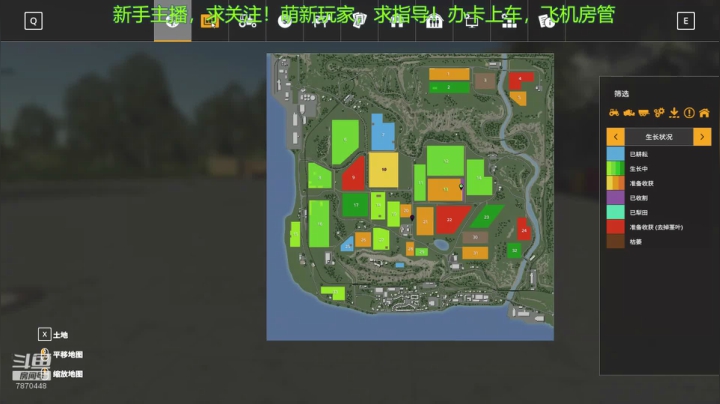720x404 pixels.
Task: Click the black map marker near field 20
Action: coord(412,218)
